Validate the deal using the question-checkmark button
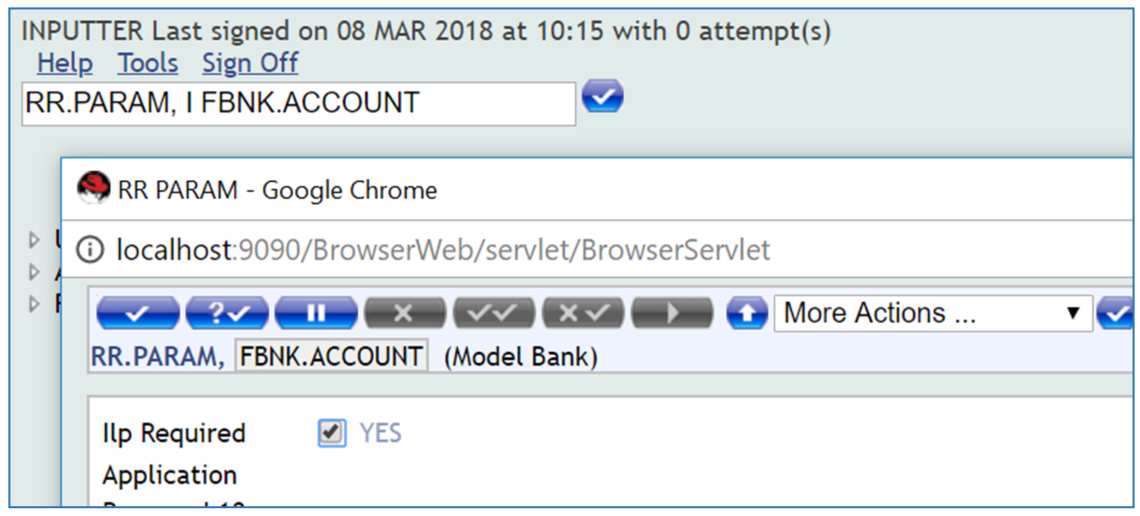This screenshot has height=516, width=1140. click(x=227, y=313)
